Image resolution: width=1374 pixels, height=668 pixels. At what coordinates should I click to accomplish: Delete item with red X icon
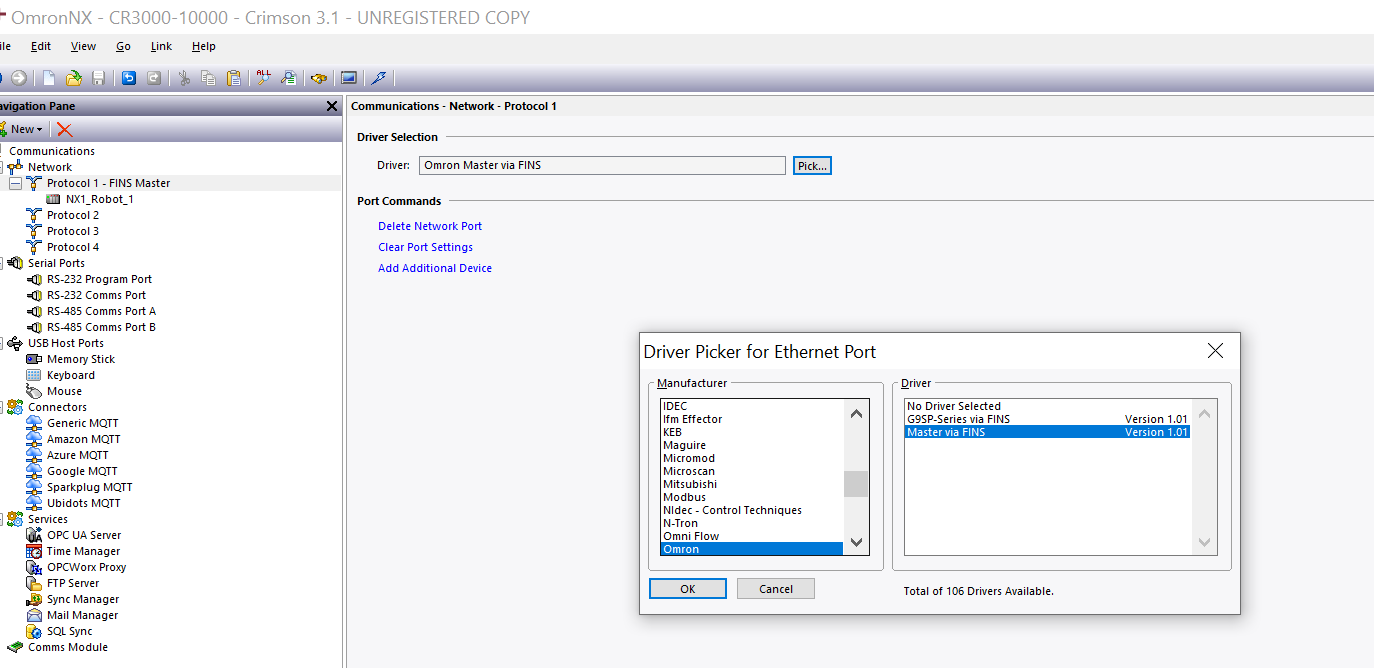tap(65, 129)
